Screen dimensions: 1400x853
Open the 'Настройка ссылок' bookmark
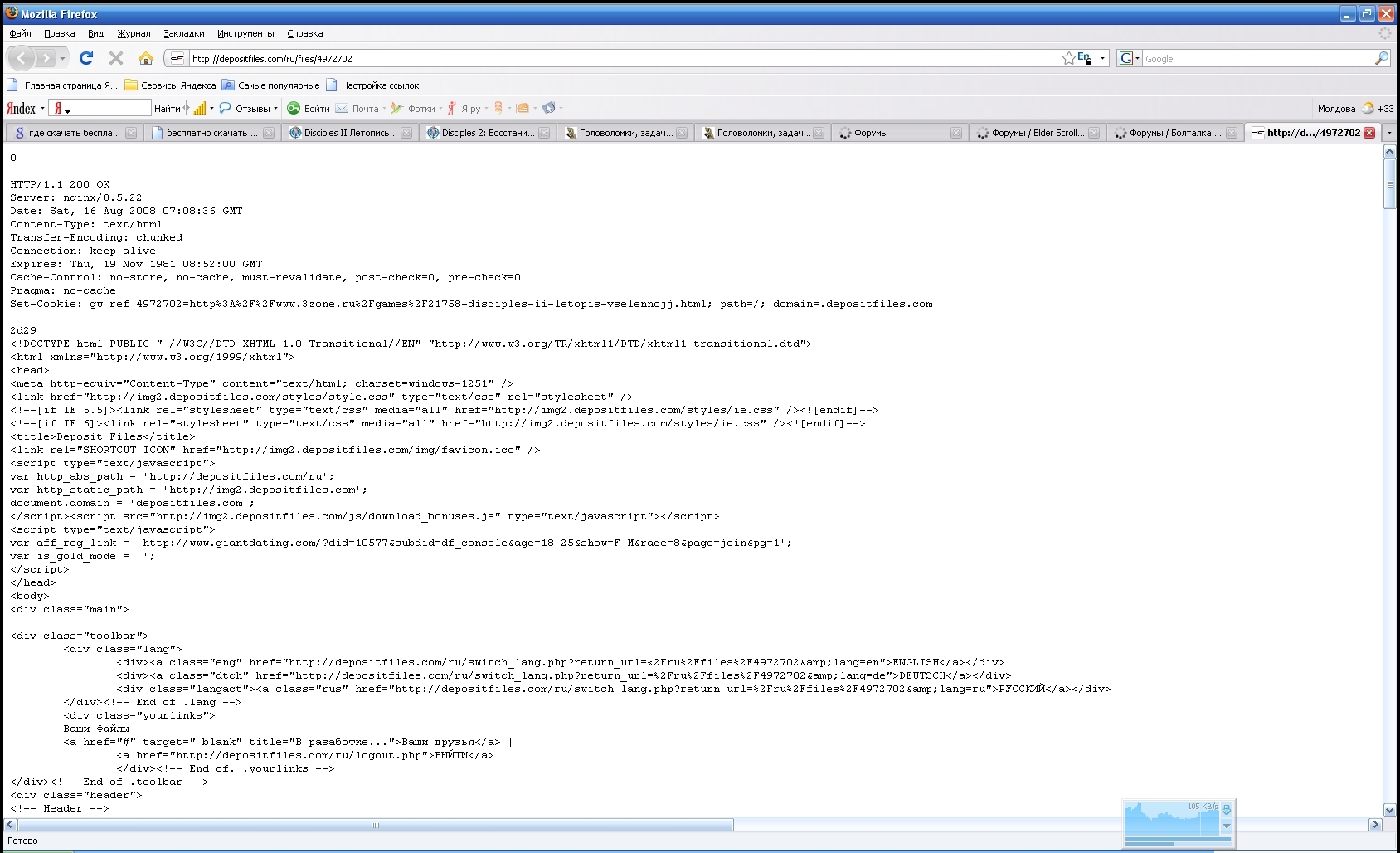(372, 85)
